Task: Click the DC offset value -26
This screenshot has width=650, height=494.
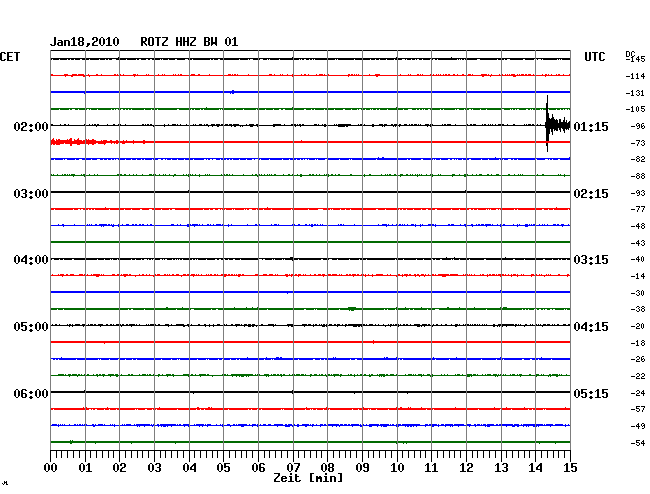Action: [x=638, y=360]
